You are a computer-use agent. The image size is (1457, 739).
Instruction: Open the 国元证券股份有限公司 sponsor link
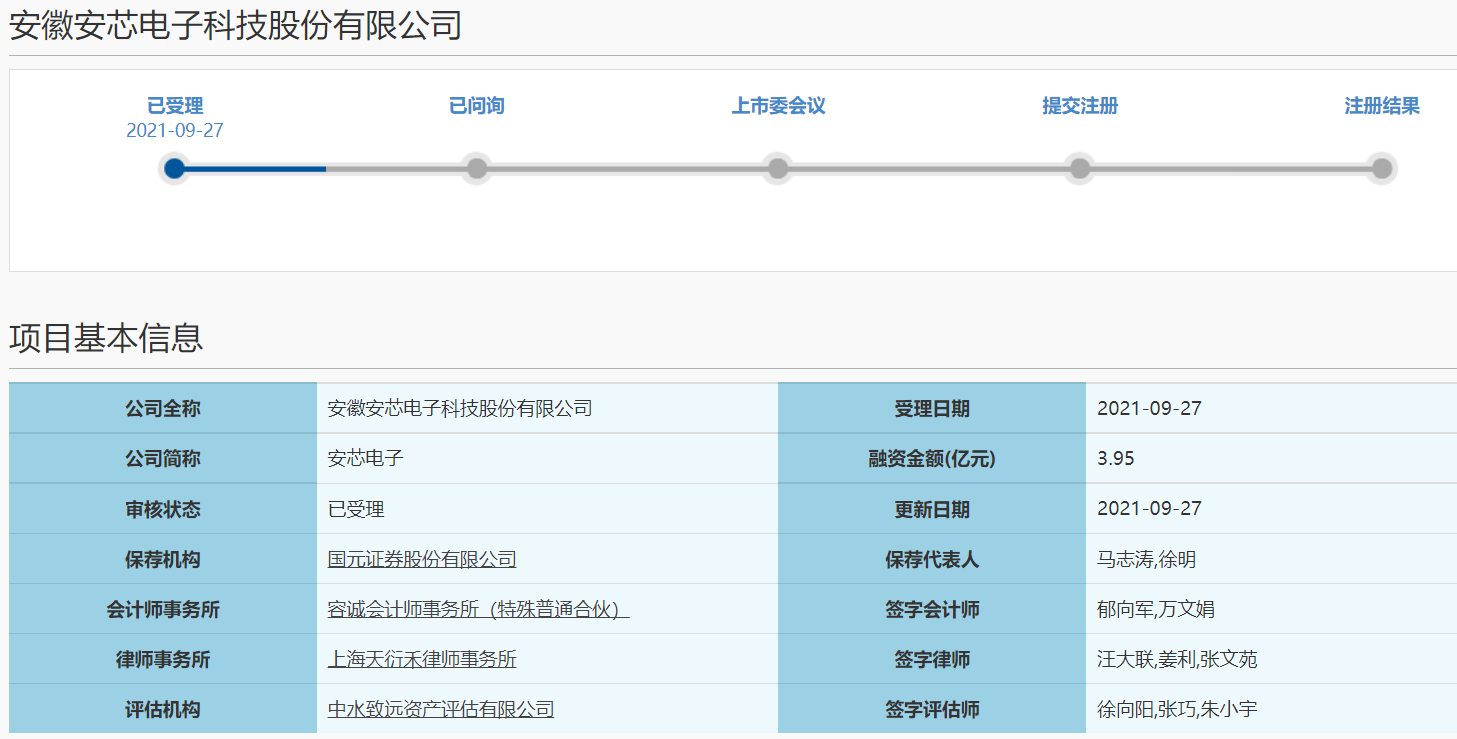422,559
